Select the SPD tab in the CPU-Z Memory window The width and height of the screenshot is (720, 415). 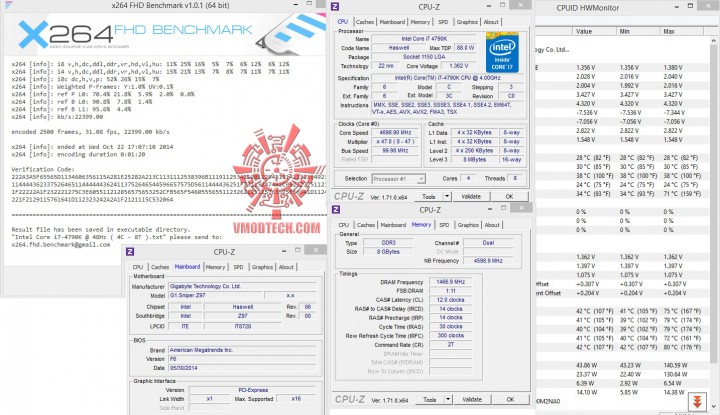click(444, 225)
